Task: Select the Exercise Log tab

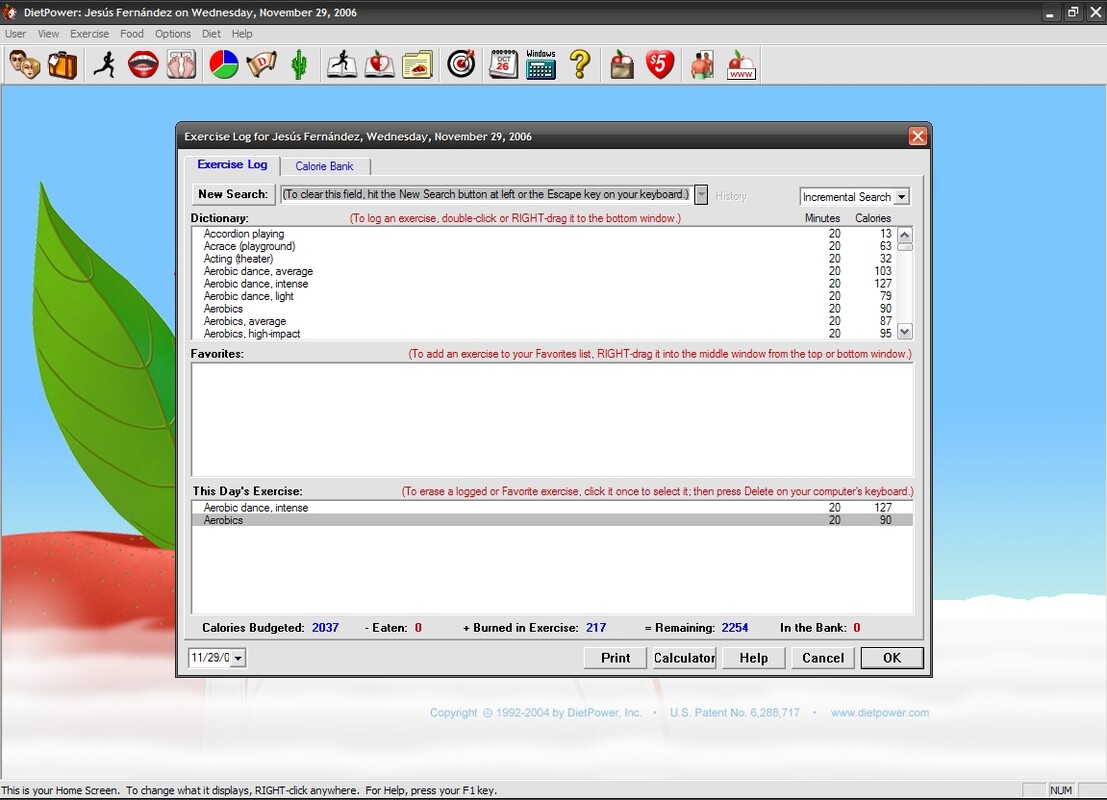Action: point(232,165)
